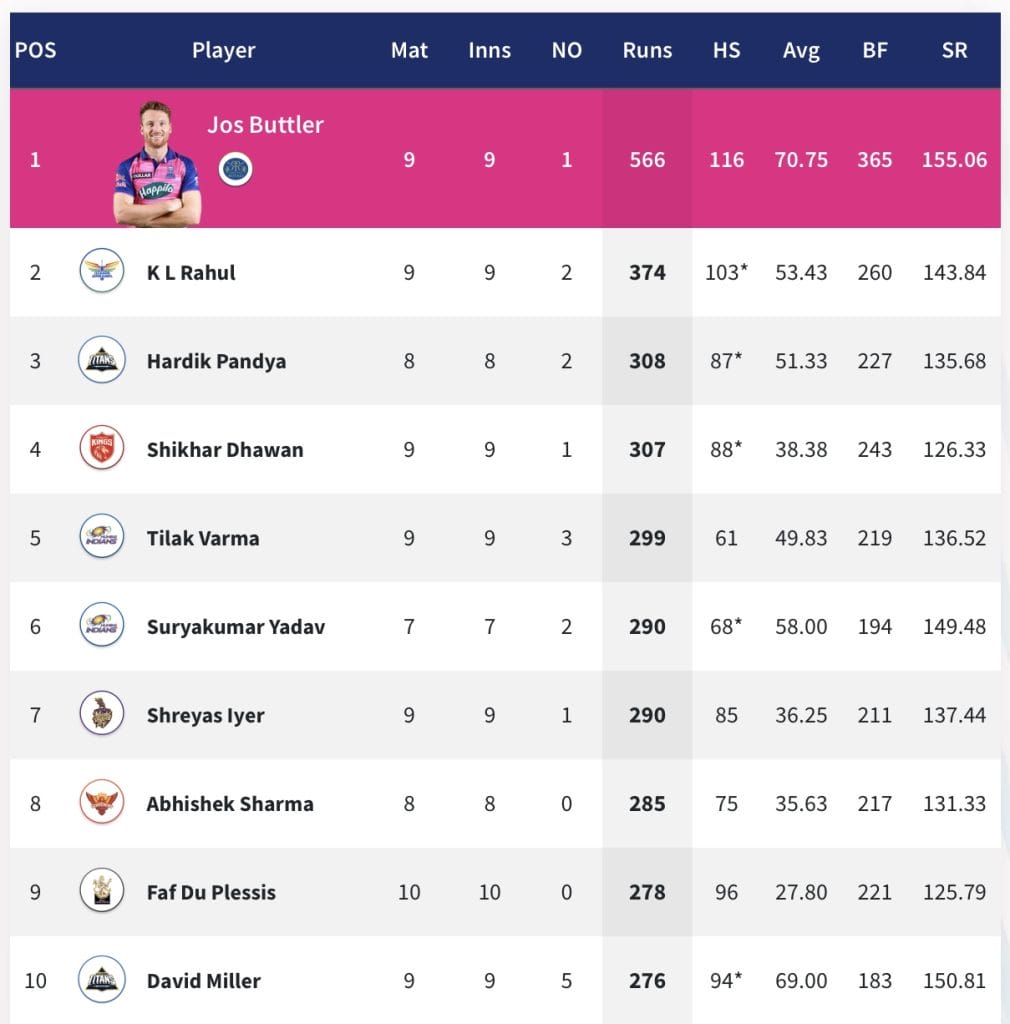1010x1024 pixels.
Task: Click Punjab Kings logo beside Shikhar Dhawan
Action: point(101,448)
